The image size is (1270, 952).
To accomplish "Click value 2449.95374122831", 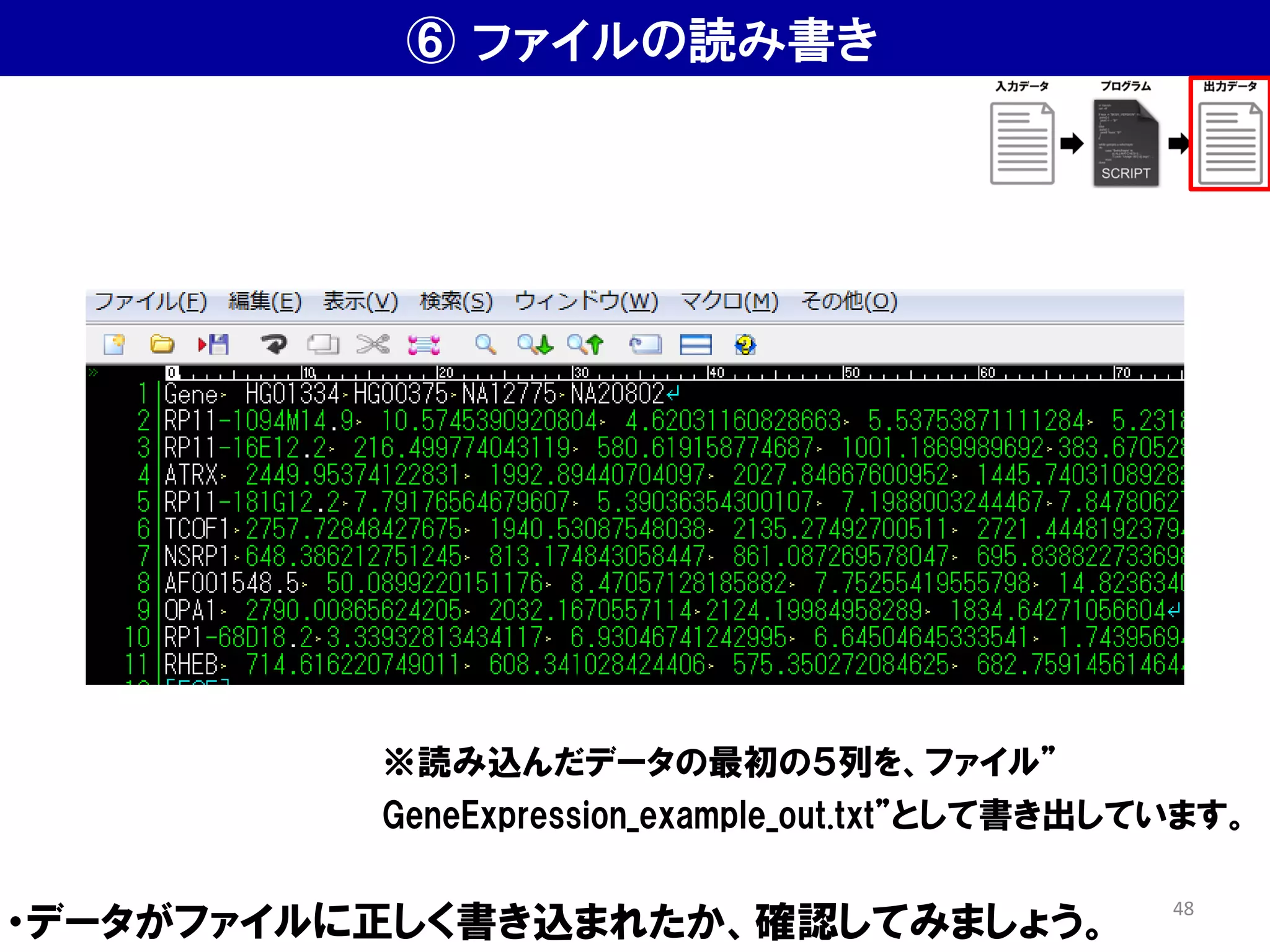I will [353, 475].
